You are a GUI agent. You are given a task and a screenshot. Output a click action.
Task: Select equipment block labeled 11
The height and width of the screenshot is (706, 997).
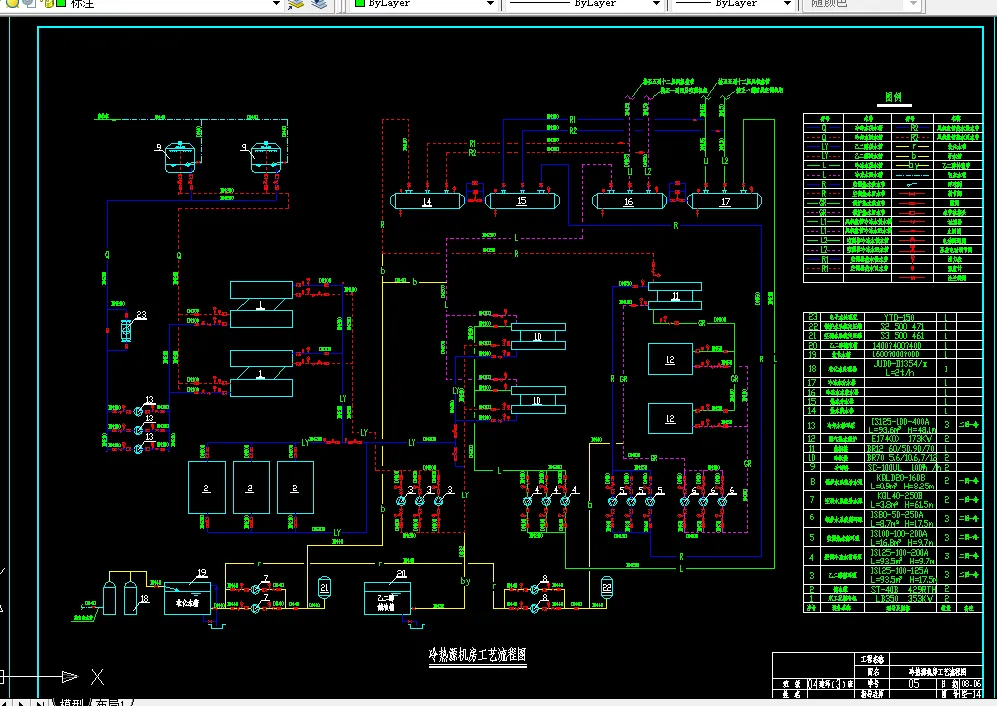point(675,296)
